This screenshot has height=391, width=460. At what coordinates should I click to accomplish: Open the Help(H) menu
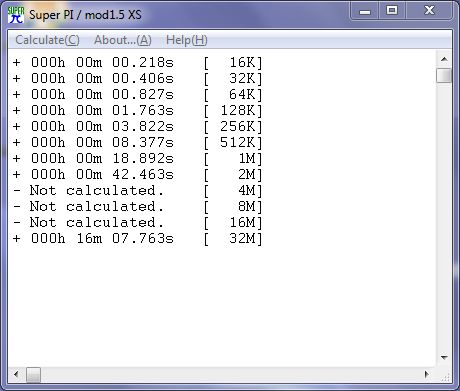coord(187,40)
